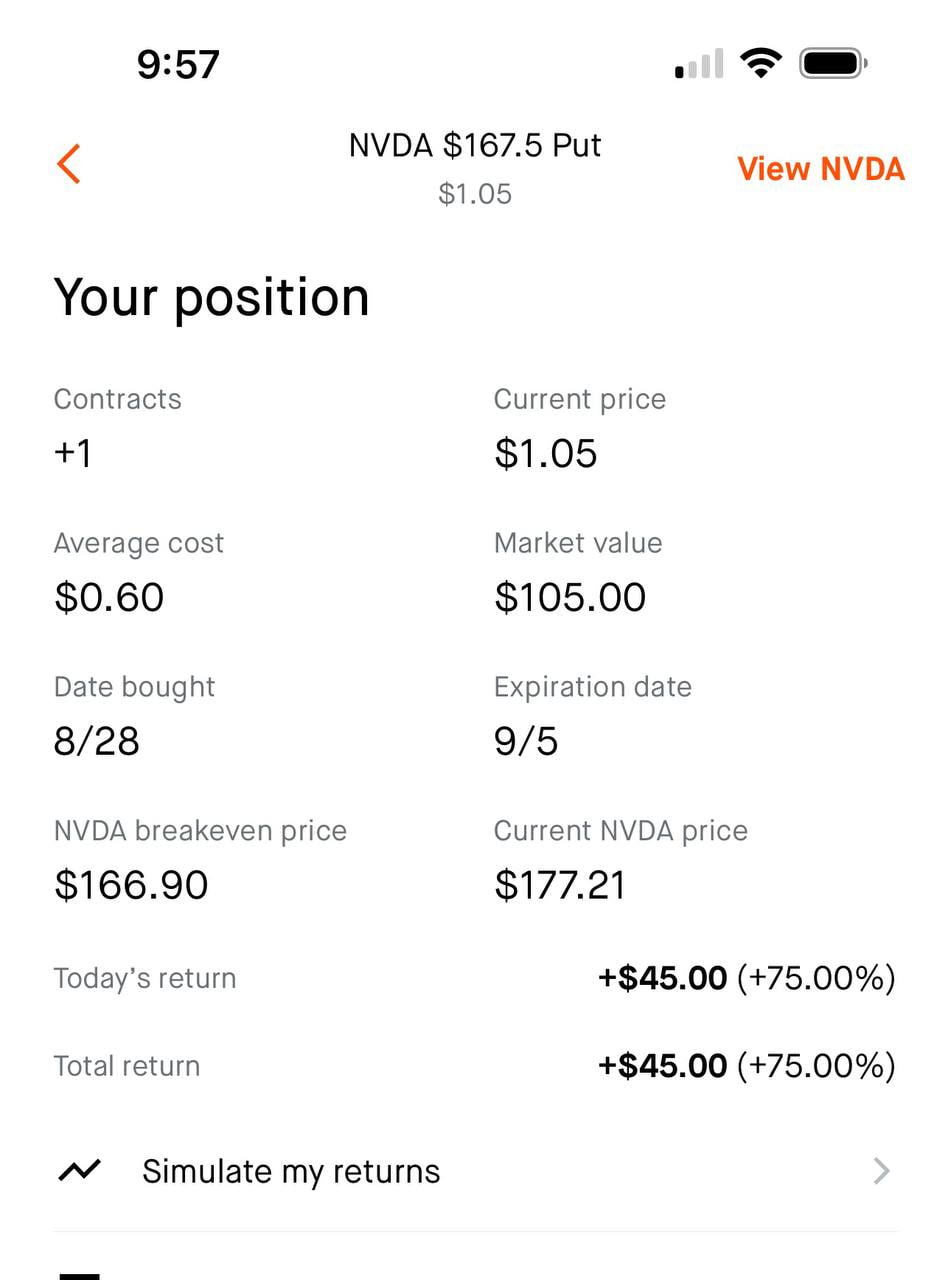
Task: Tap the Average cost $0.60 value
Action: click(109, 597)
